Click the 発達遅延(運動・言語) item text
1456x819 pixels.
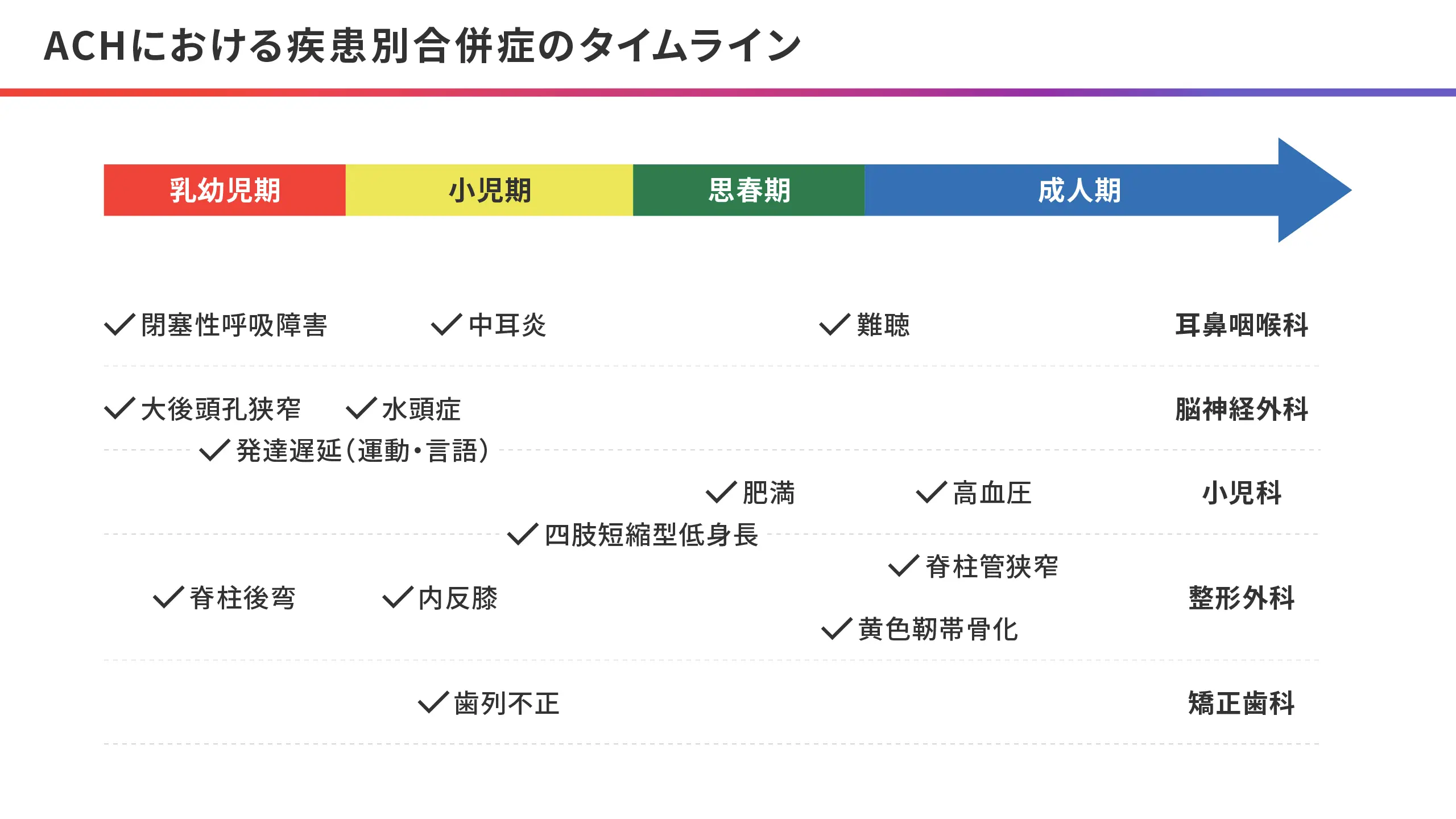[x=363, y=451]
